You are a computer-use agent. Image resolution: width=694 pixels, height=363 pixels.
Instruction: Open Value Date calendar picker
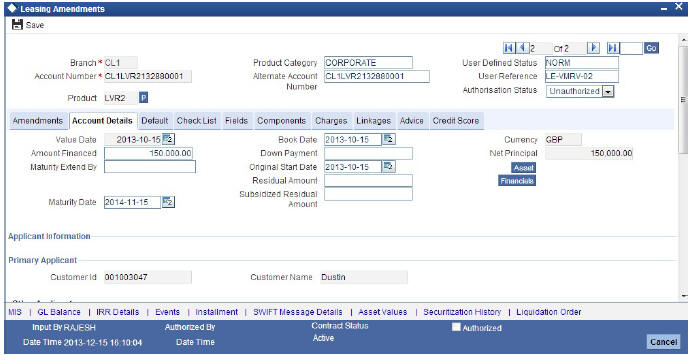pos(168,139)
